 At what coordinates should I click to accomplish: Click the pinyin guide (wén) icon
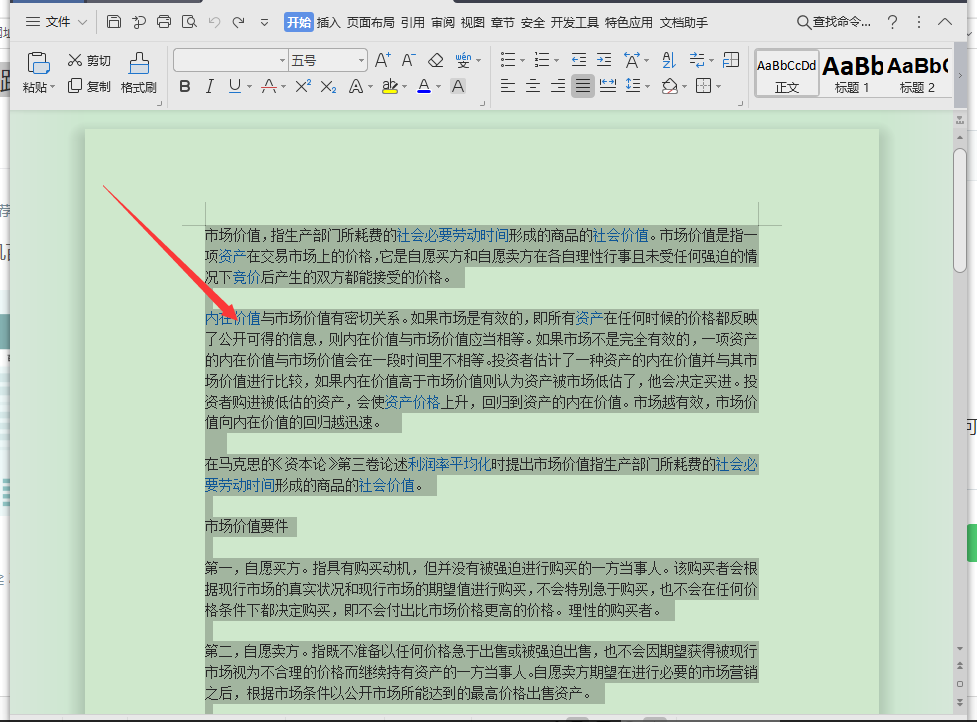[463, 60]
